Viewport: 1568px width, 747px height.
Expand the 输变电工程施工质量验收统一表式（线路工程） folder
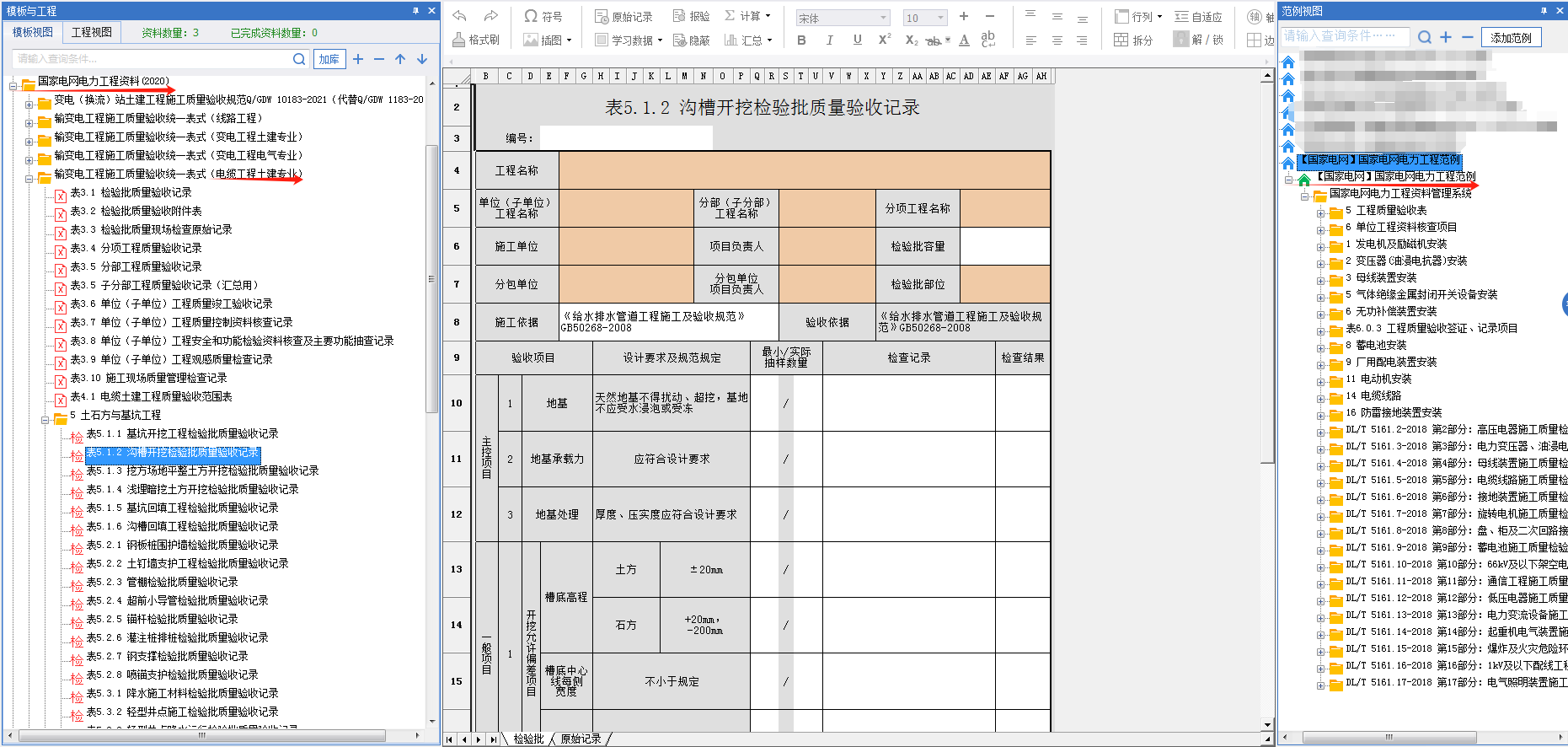(x=29, y=119)
